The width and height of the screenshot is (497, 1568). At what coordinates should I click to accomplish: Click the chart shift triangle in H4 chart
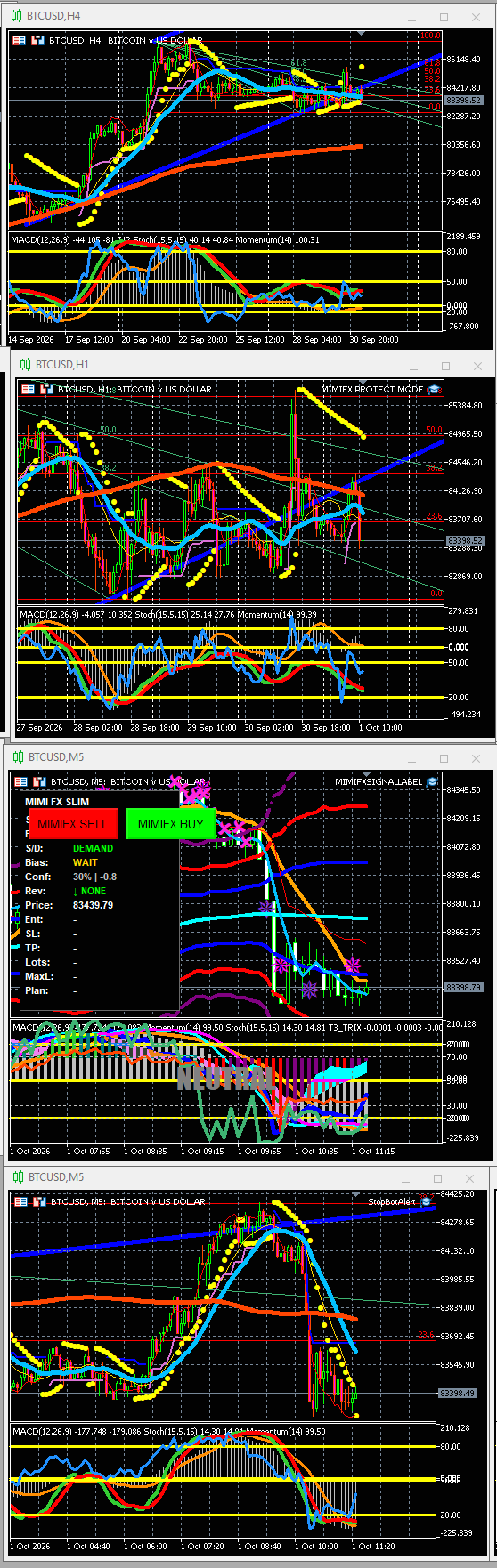[x=361, y=34]
